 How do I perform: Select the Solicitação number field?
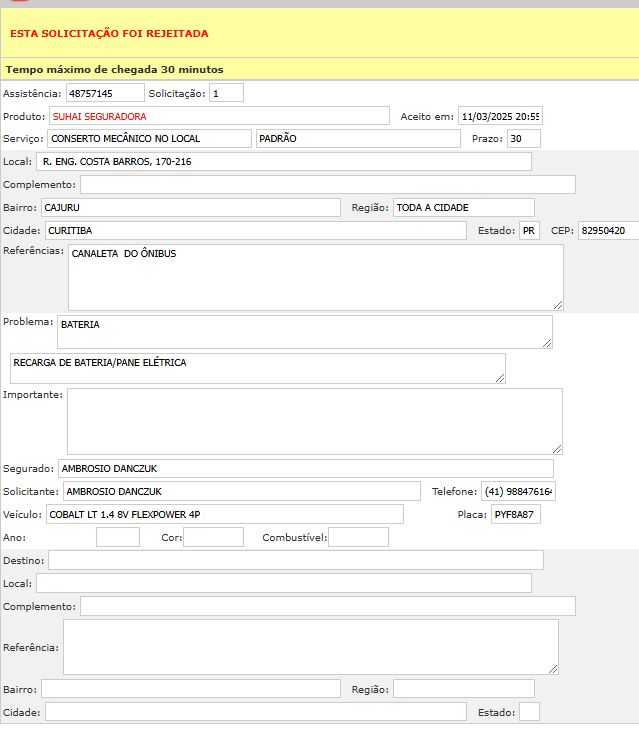pos(226,93)
